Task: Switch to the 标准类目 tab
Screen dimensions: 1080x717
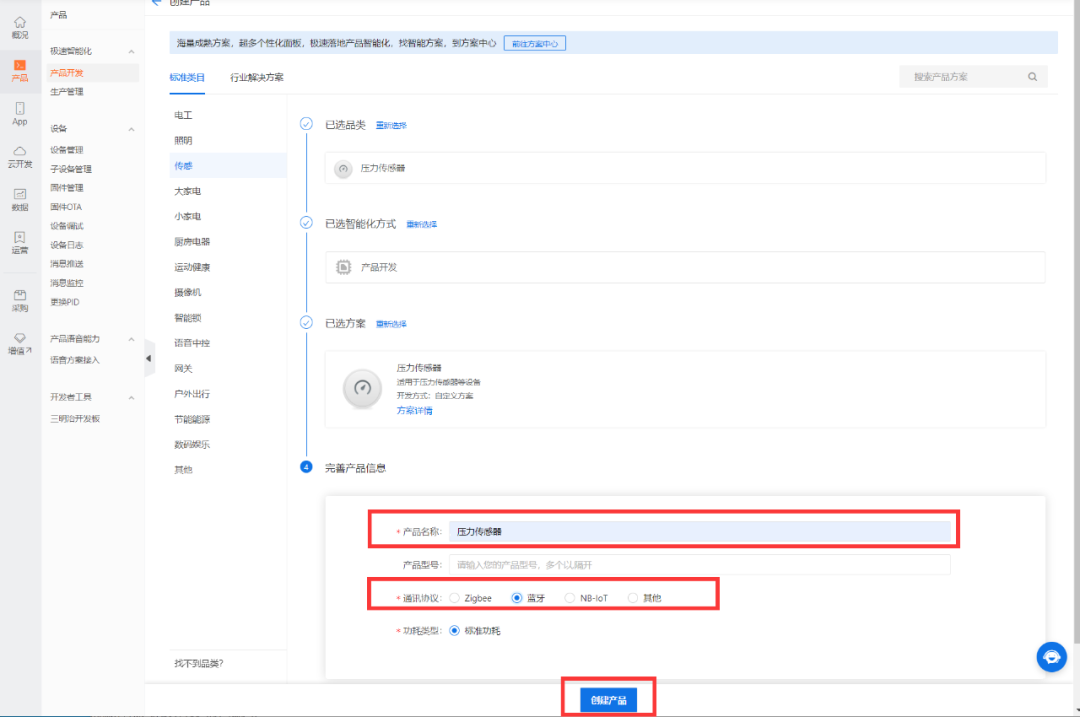Action: click(187, 77)
